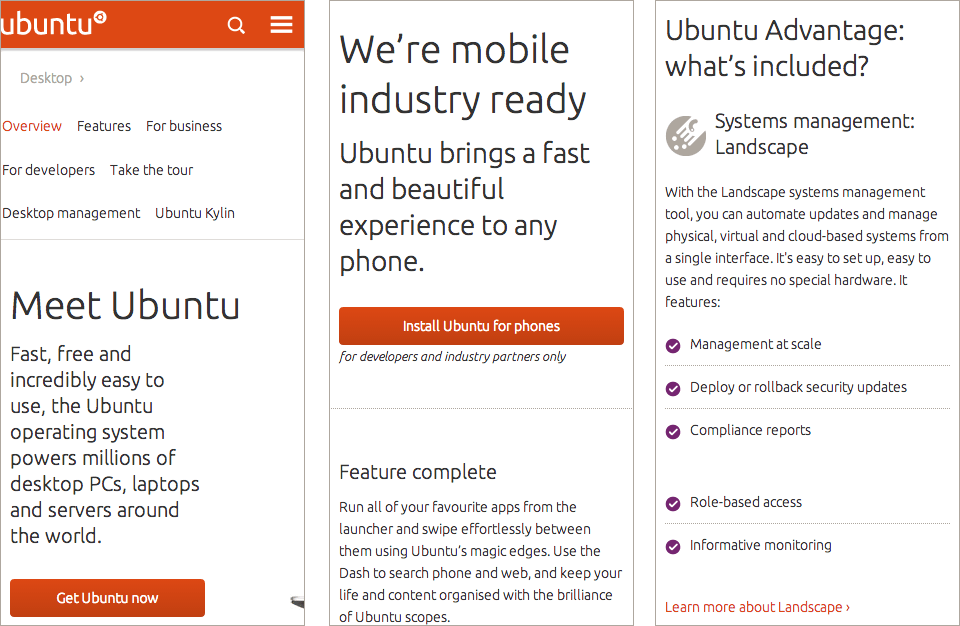Click the Management at scale text
This screenshot has width=960, height=626.
756,344
